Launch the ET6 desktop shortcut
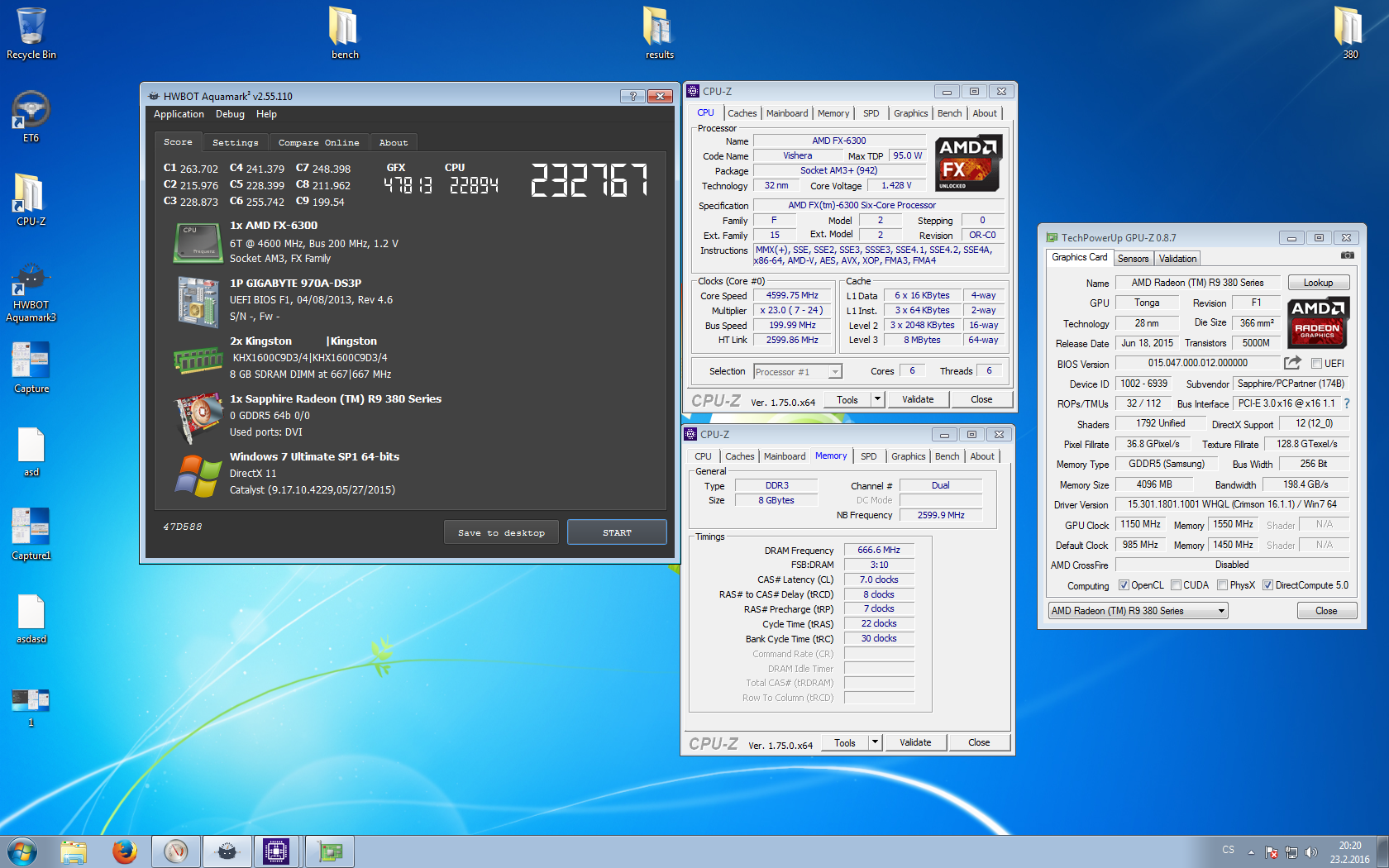The height and width of the screenshot is (868, 1389). pyautogui.click(x=31, y=117)
